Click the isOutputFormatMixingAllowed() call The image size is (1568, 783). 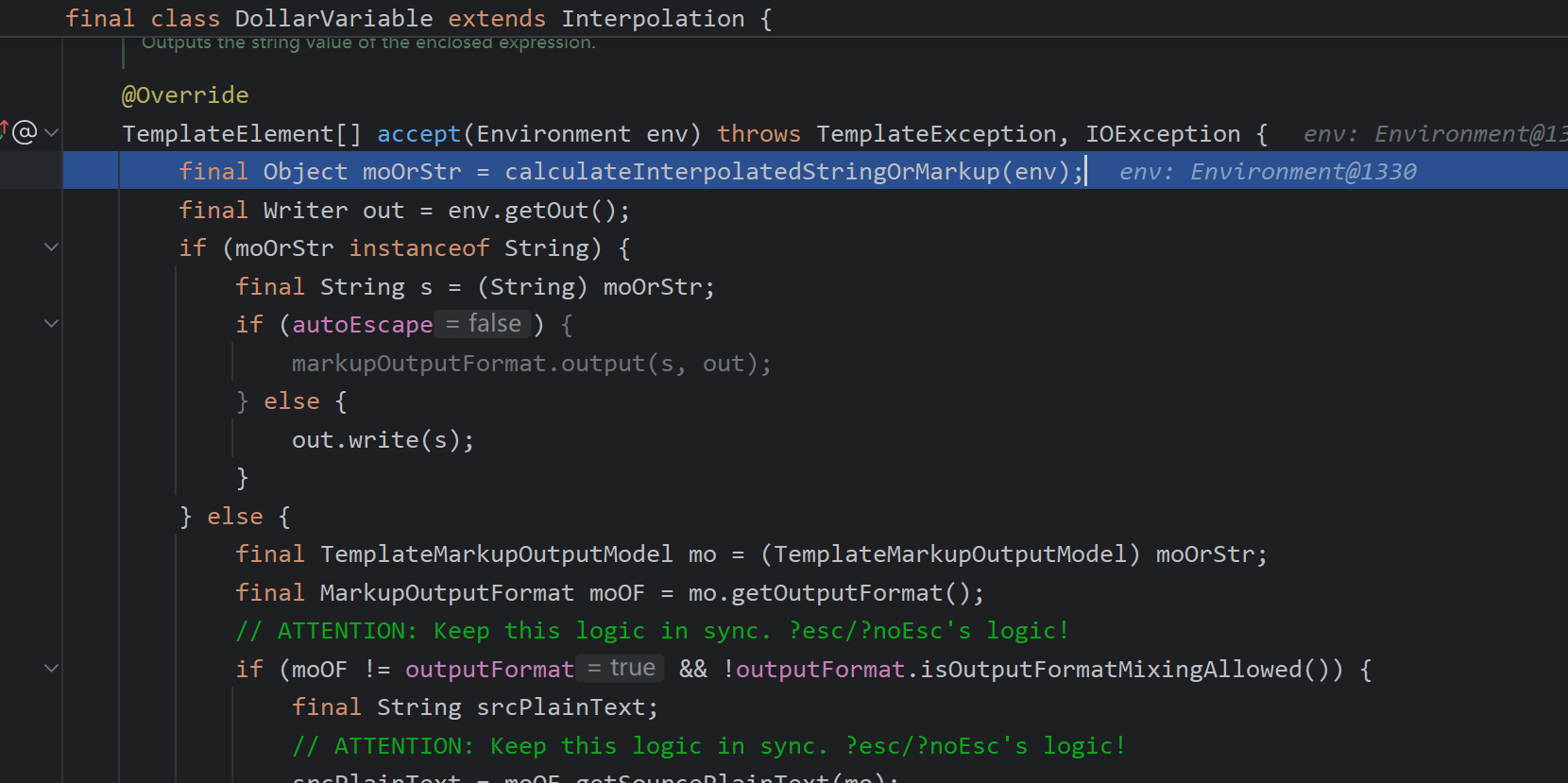(1125, 670)
